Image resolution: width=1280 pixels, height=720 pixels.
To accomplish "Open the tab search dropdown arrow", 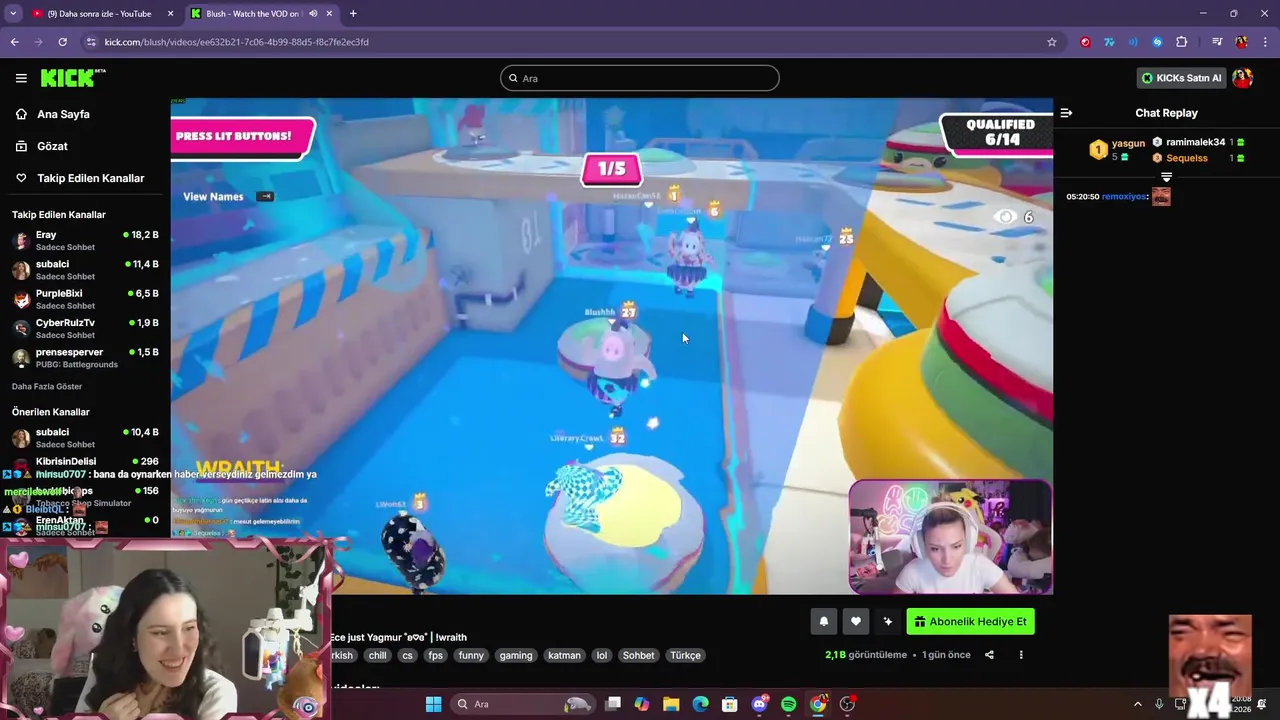I will click(13, 14).
